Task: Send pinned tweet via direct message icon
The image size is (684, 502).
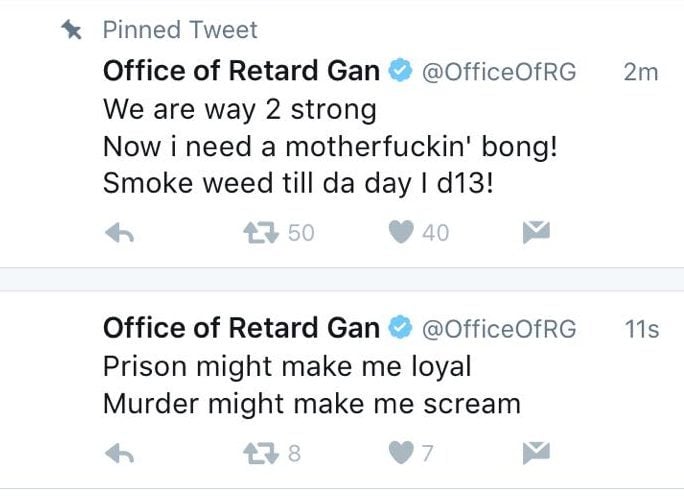Action: point(536,232)
